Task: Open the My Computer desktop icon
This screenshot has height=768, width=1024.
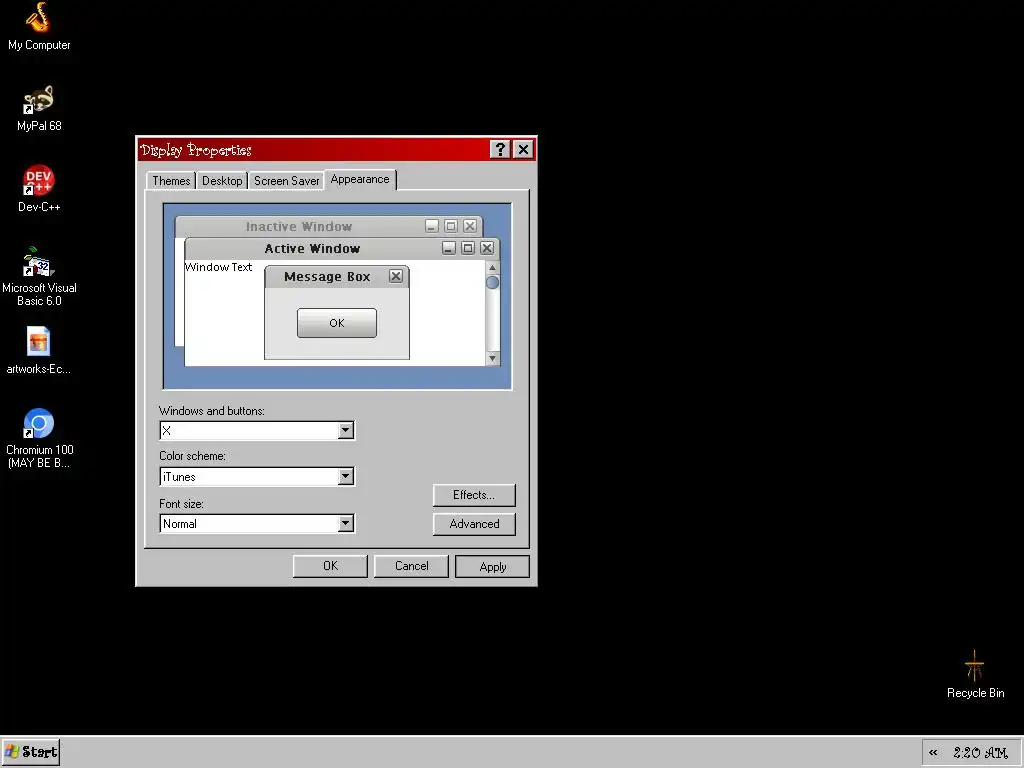Action: click(39, 27)
